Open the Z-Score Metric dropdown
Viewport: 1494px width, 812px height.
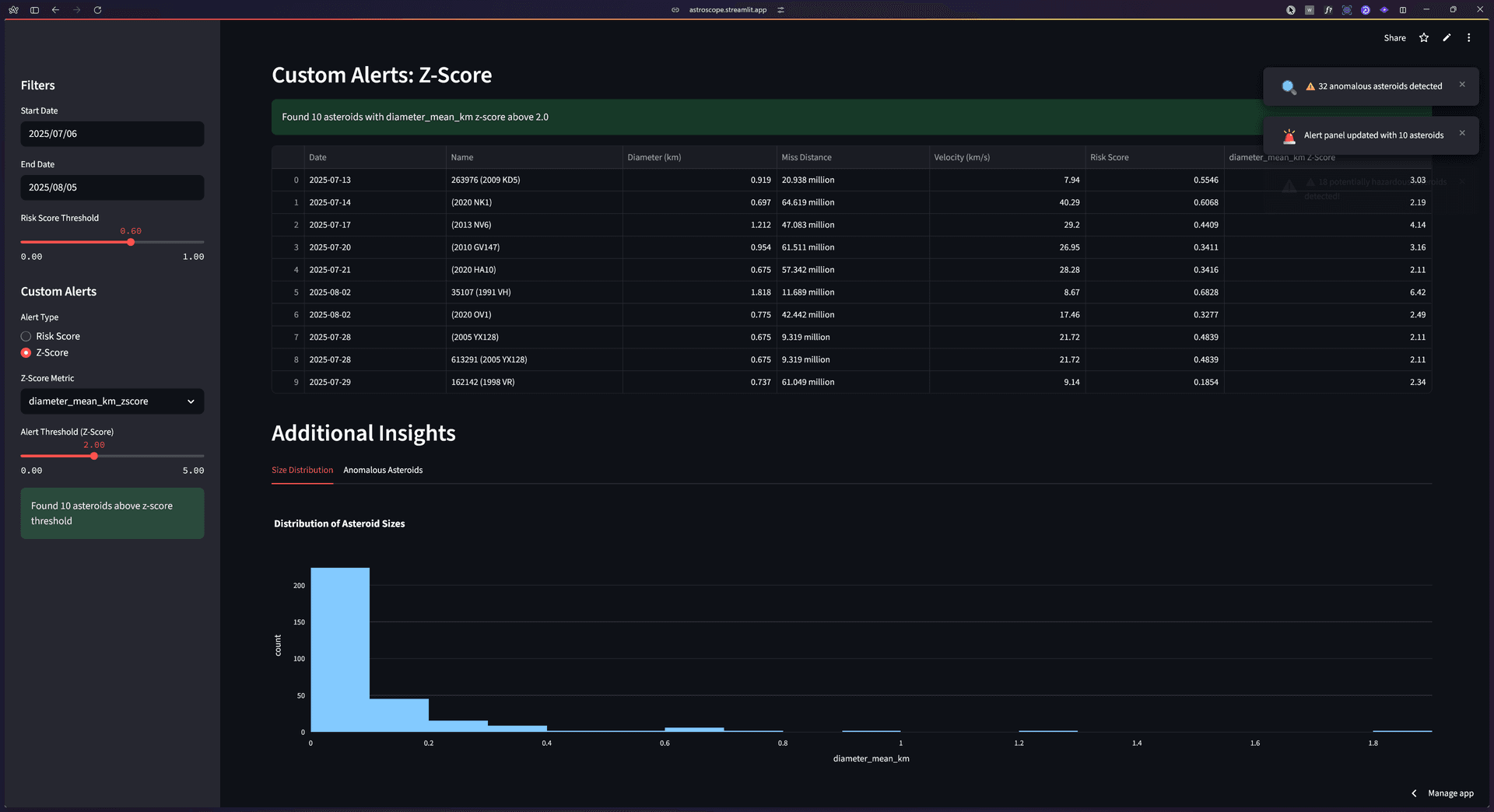pyautogui.click(x=112, y=401)
